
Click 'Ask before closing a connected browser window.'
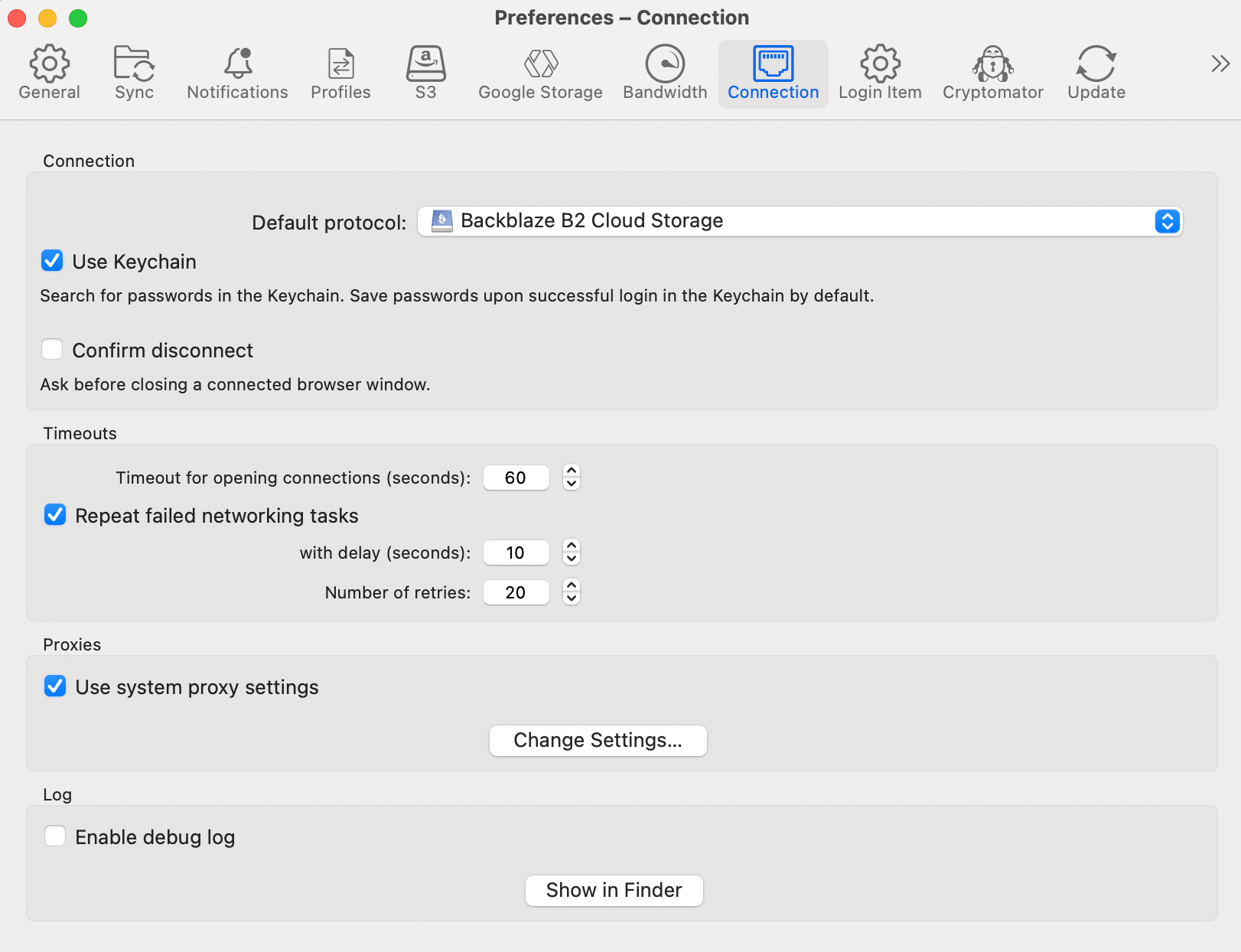pyautogui.click(x=235, y=384)
